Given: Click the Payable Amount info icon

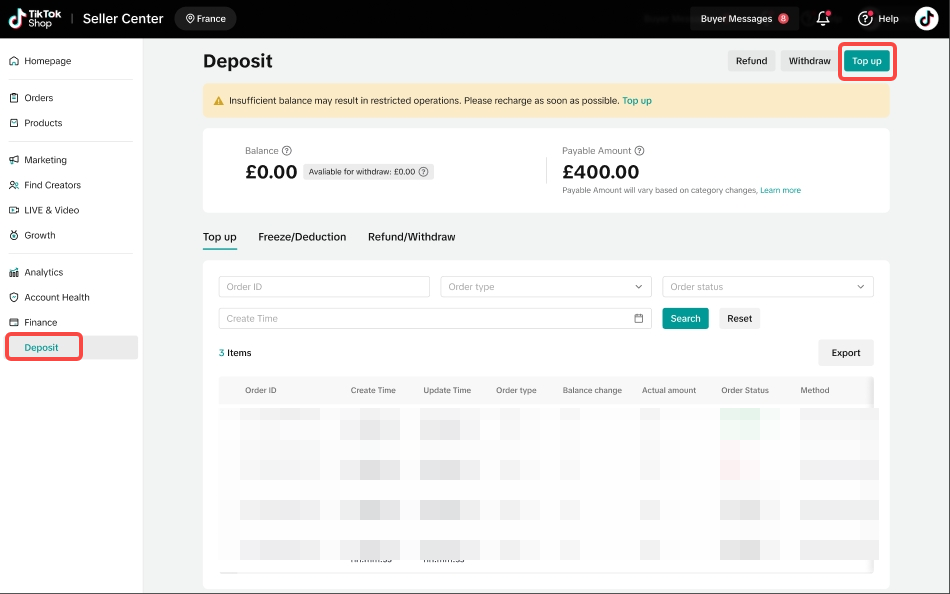Looking at the screenshot, I should 640,151.
